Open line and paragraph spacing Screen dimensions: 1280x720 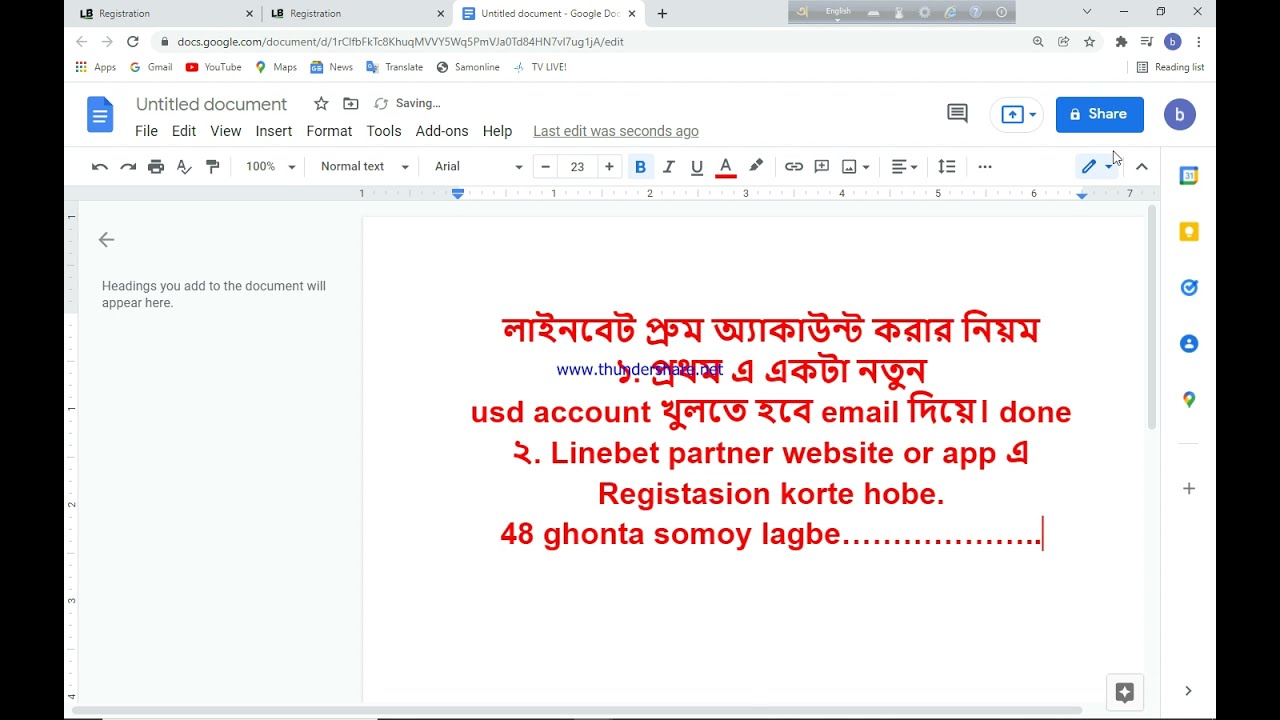pyautogui.click(x=947, y=167)
